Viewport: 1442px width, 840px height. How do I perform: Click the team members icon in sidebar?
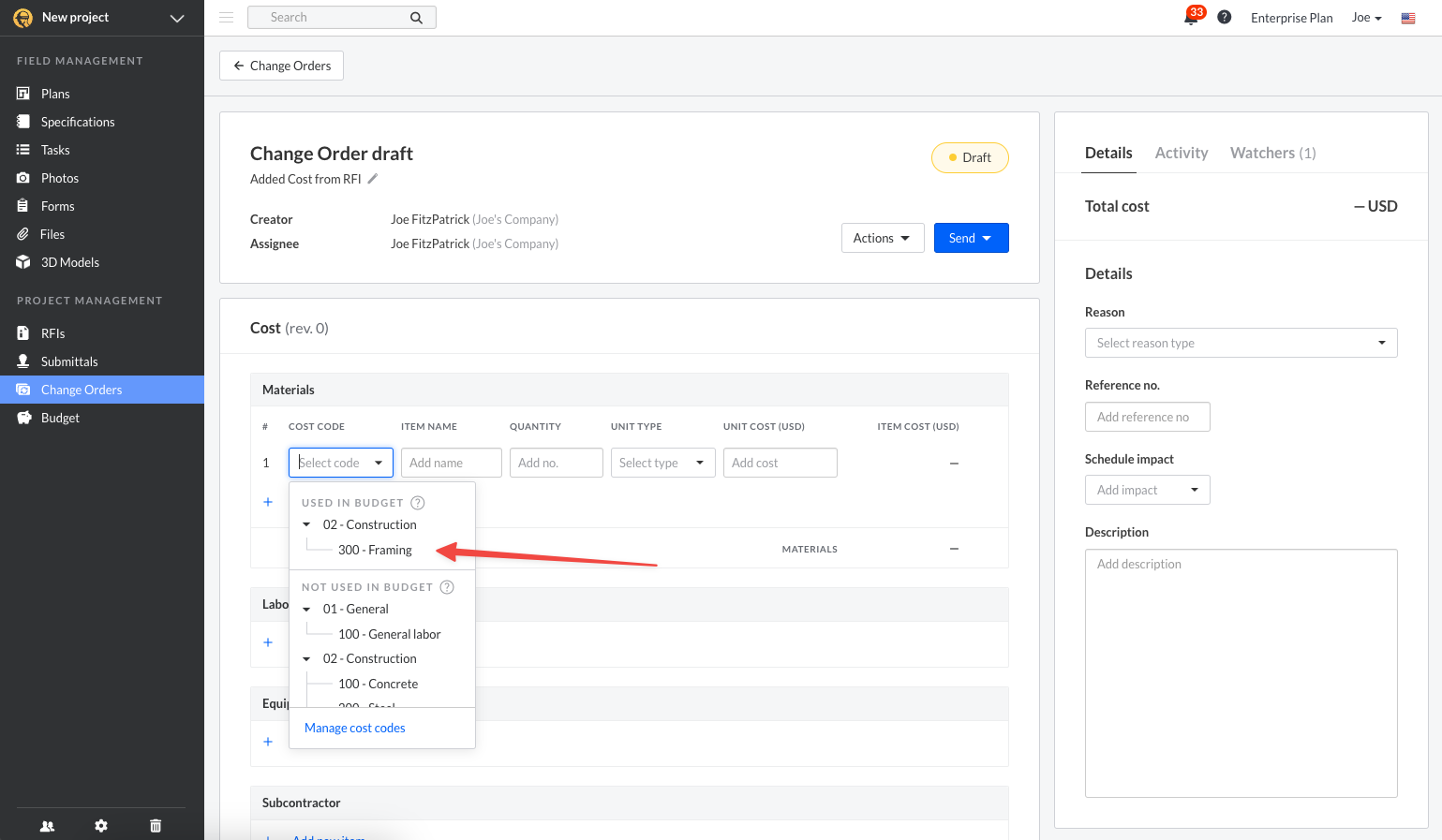point(47,826)
